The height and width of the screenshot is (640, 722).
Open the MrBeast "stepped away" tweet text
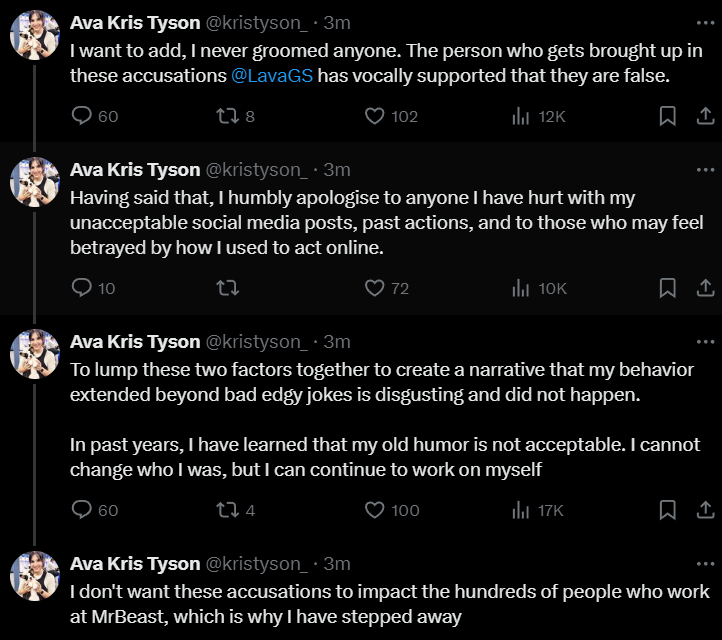point(390,603)
